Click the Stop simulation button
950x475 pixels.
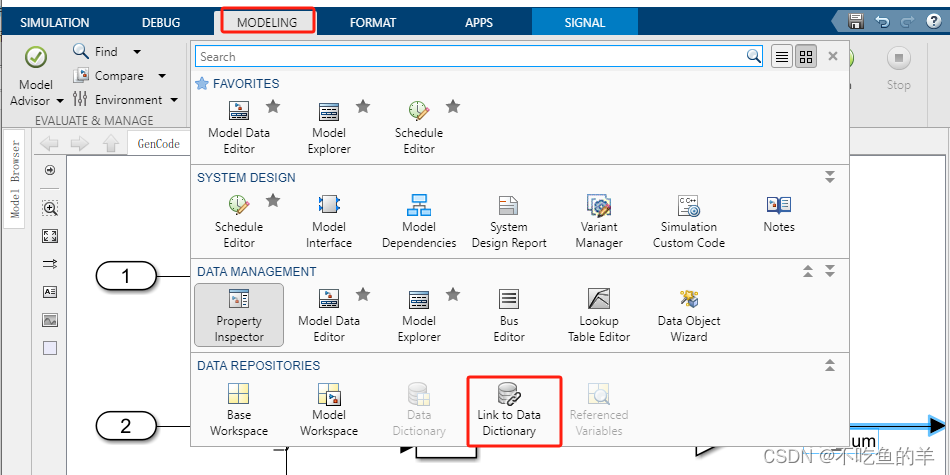899,68
